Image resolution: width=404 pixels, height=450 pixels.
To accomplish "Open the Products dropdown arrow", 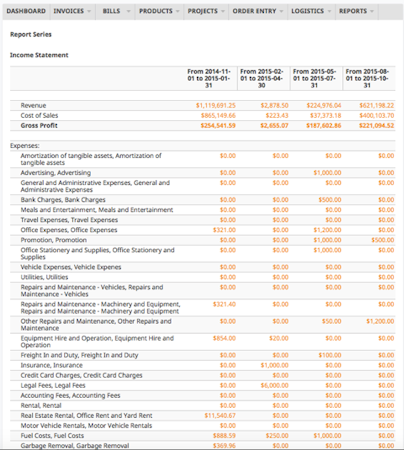I will click(177, 11).
